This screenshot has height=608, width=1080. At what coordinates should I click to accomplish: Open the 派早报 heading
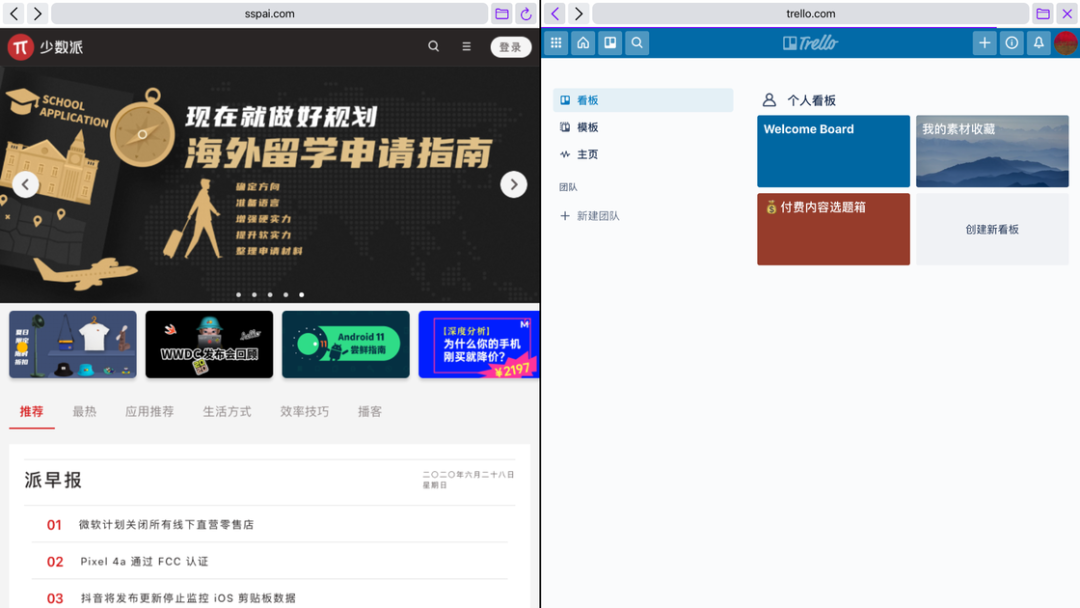click(53, 480)
